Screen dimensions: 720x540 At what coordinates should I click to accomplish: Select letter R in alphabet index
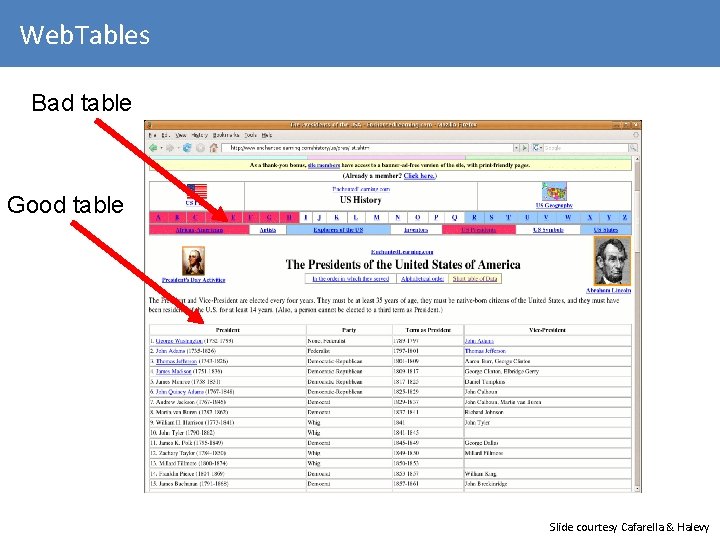[474, 217]
